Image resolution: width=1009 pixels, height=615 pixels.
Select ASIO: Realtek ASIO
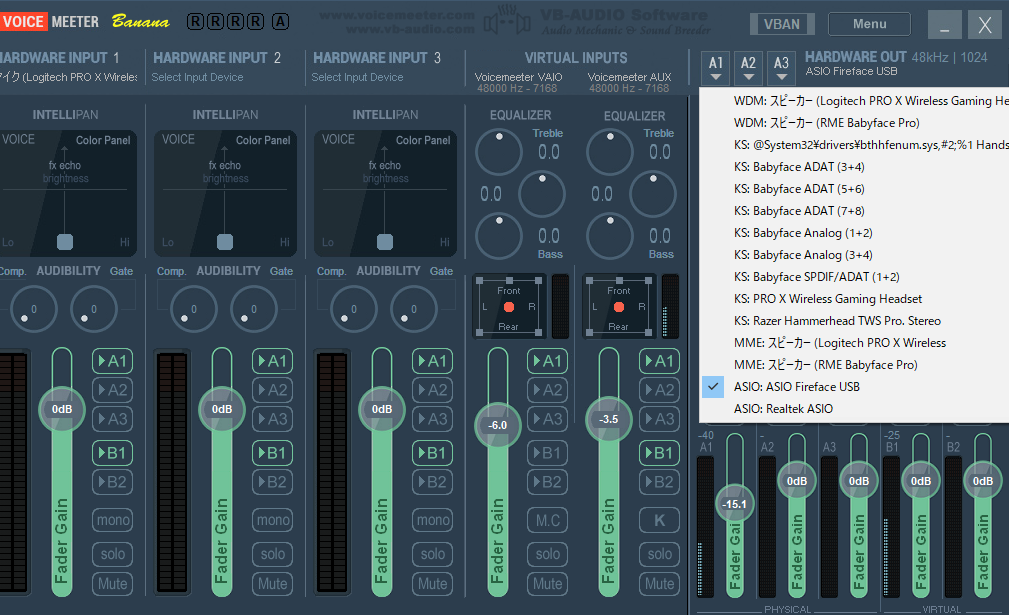pos(854,408)
